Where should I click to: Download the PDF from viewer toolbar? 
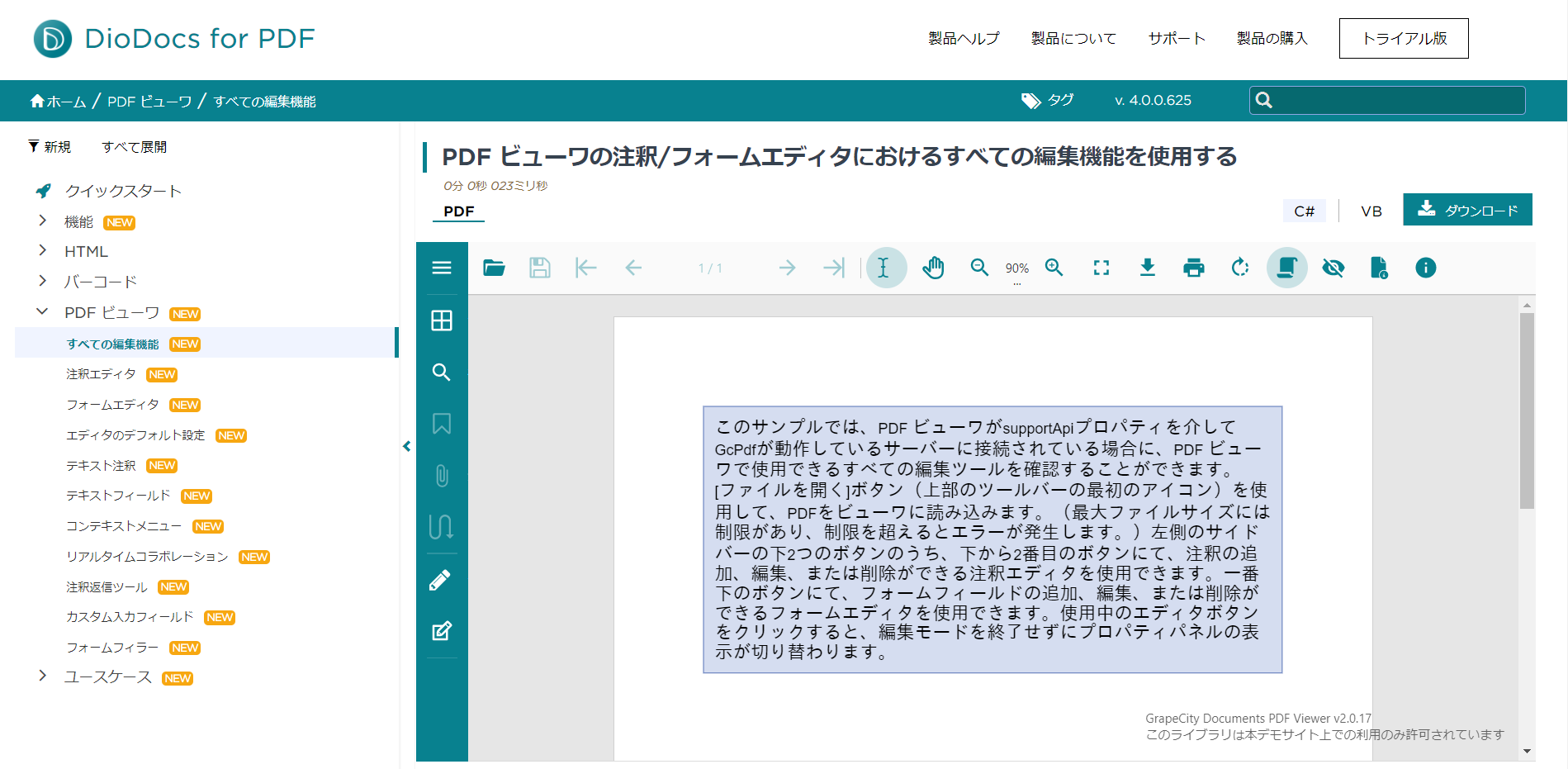(1148, 268)
